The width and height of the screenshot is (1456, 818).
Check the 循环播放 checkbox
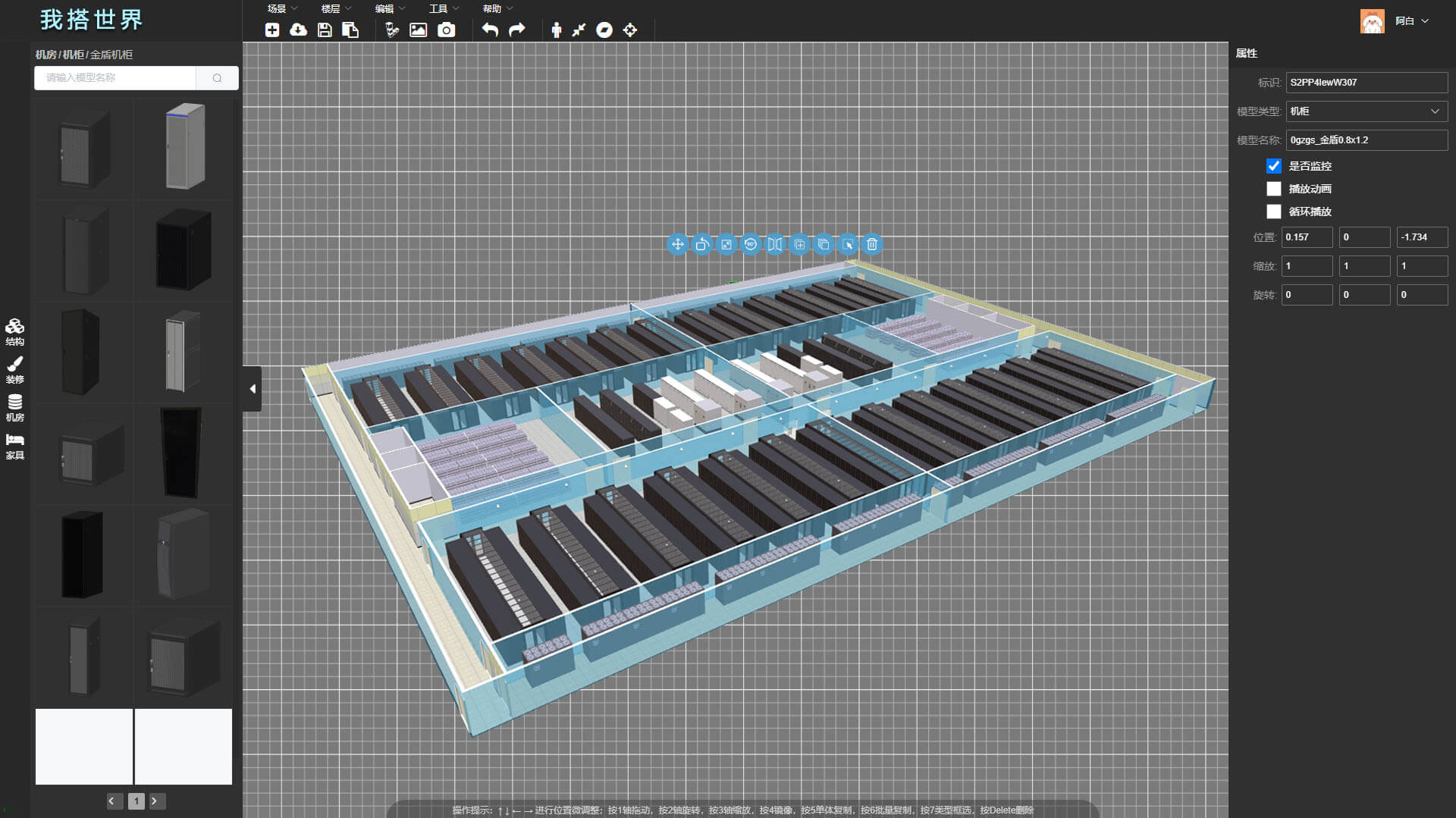(1274, 212)
